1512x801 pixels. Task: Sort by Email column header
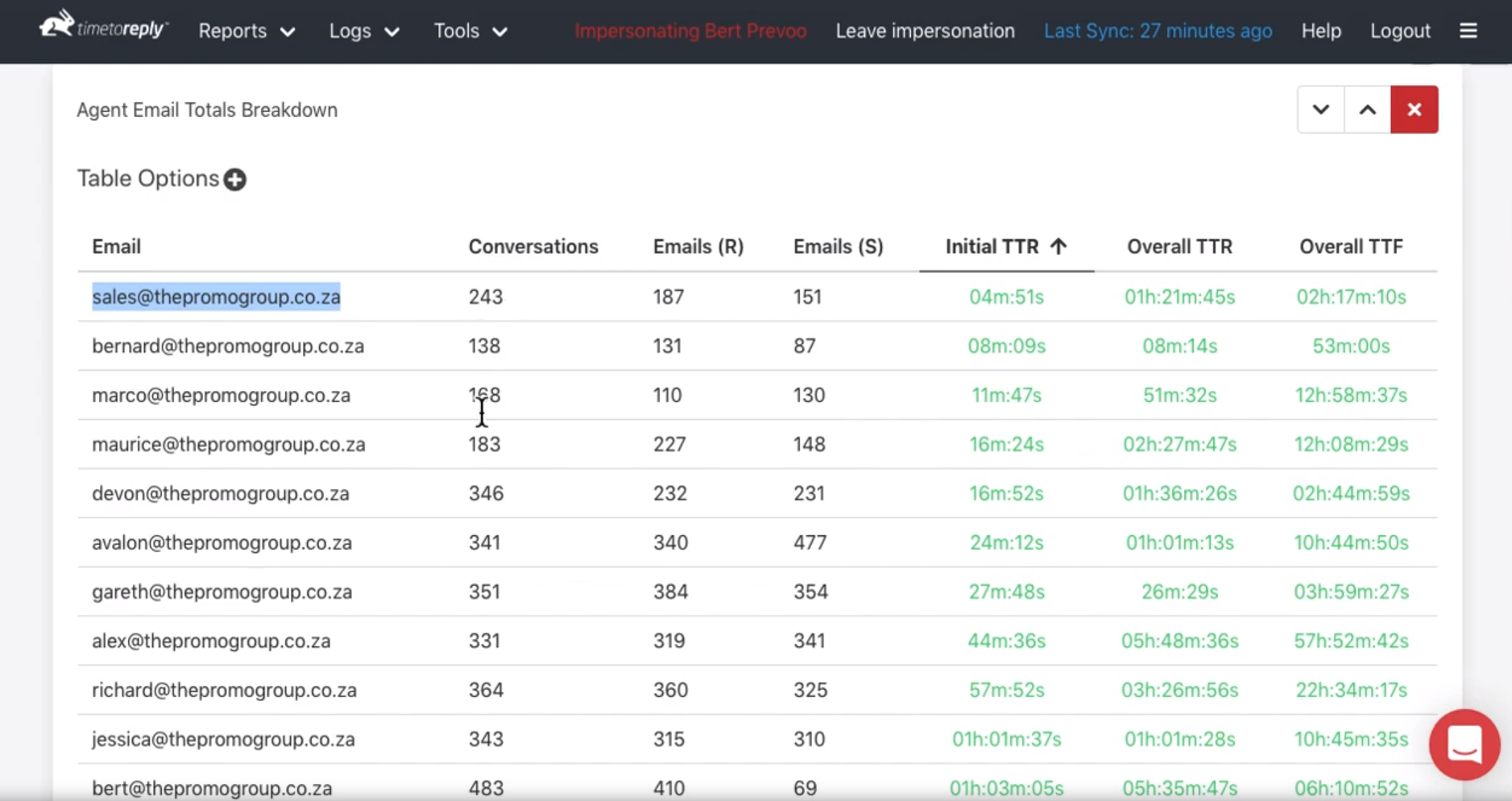(116, 247)
